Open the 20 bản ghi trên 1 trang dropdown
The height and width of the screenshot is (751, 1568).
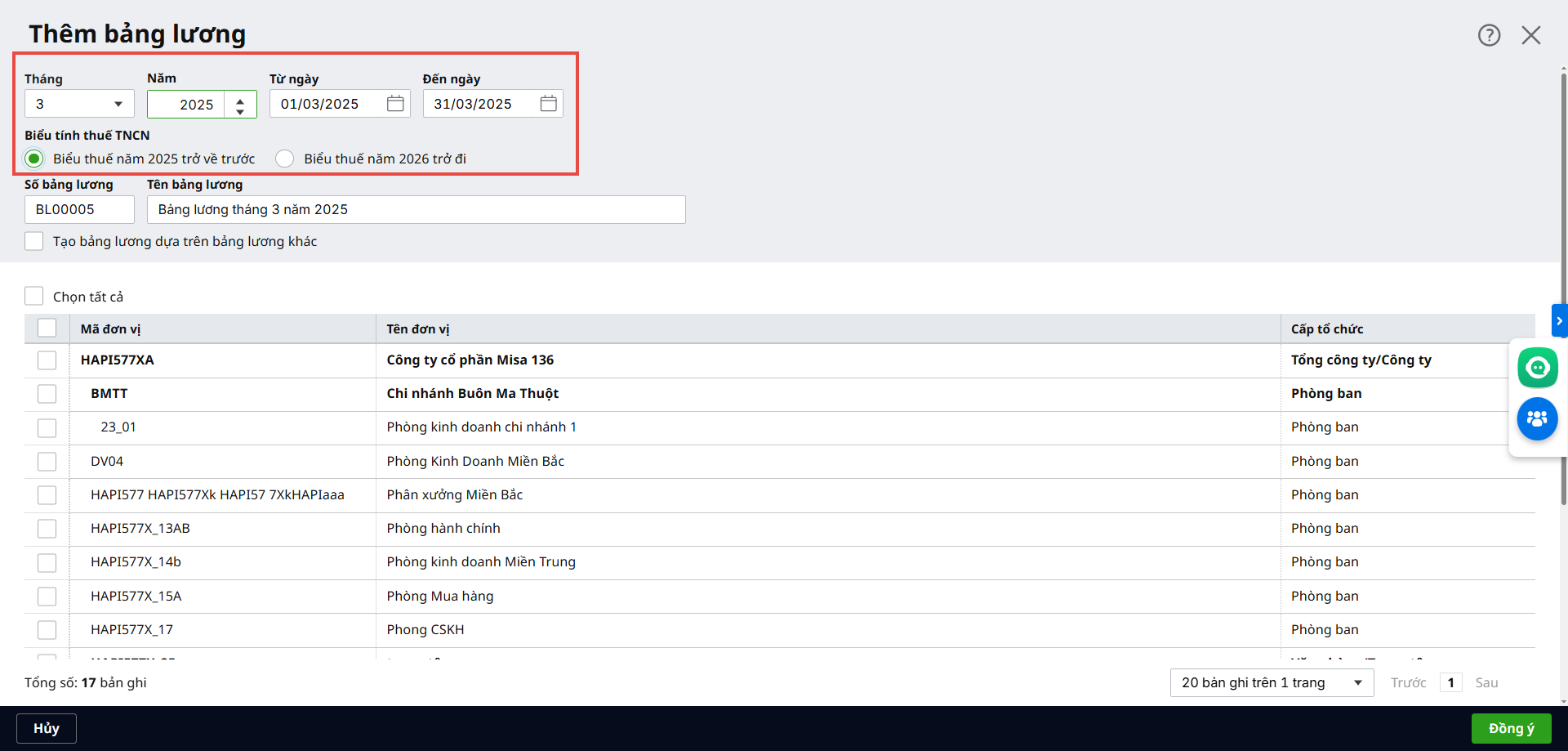(1271, 682)
